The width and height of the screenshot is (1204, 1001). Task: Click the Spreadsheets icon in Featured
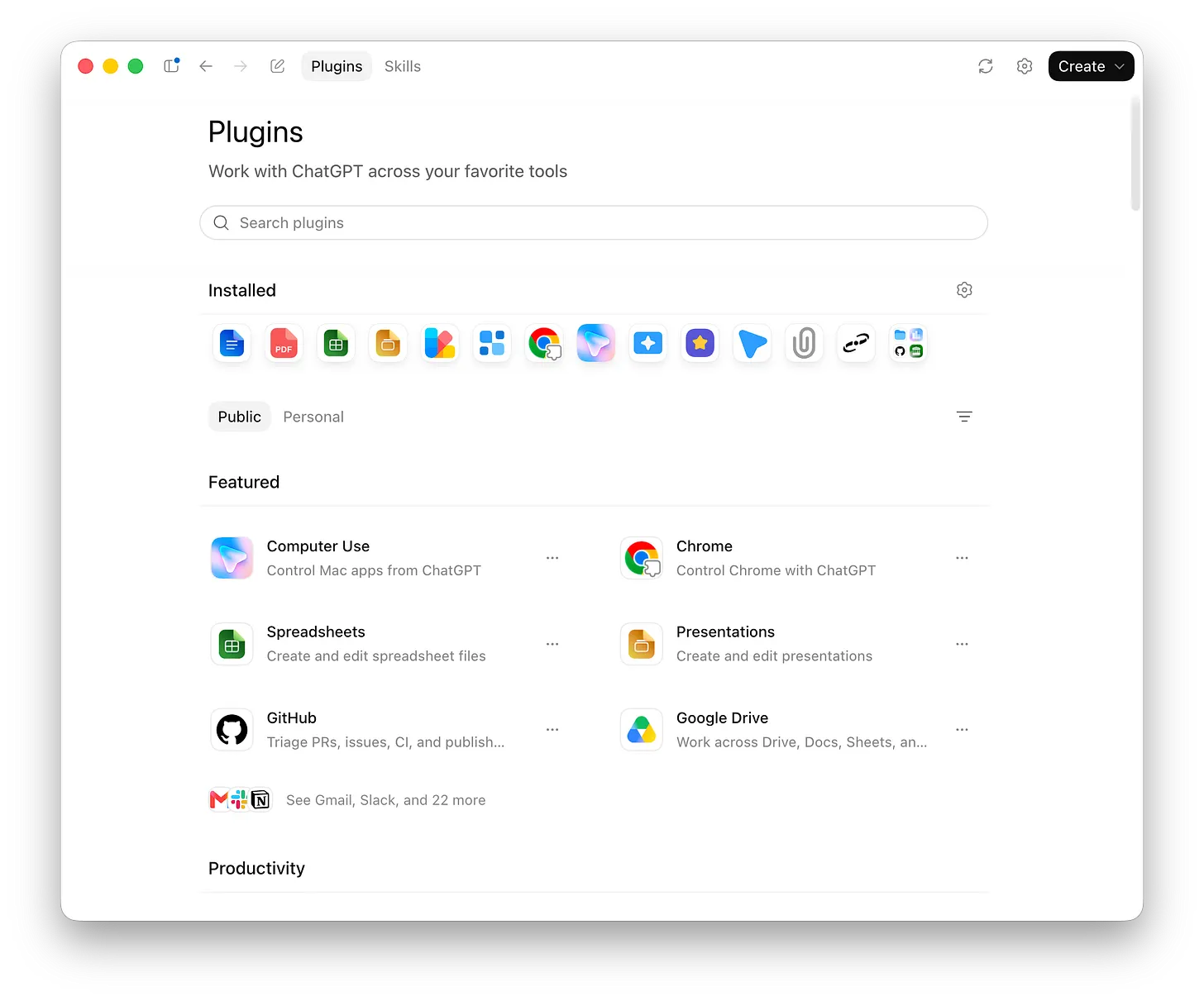pyautogui.click(x=232, y=644)
